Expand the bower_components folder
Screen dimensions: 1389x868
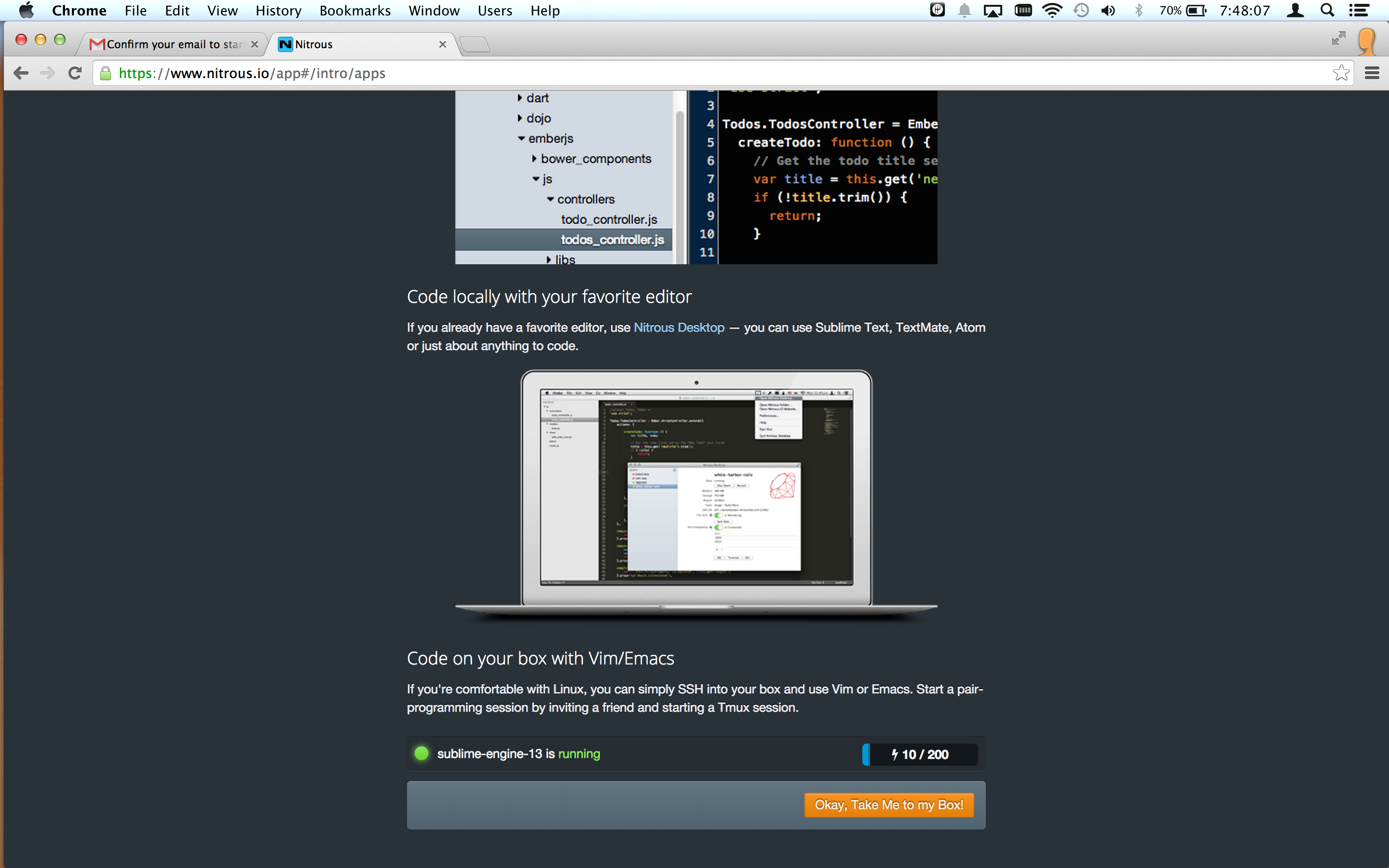(534, 159)
